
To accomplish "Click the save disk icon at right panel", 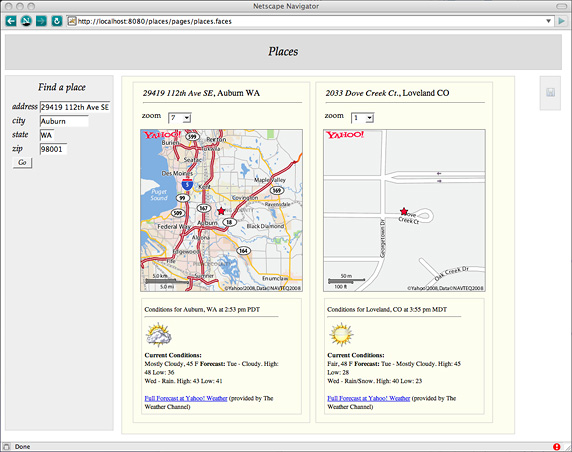I will coord(550,93).
